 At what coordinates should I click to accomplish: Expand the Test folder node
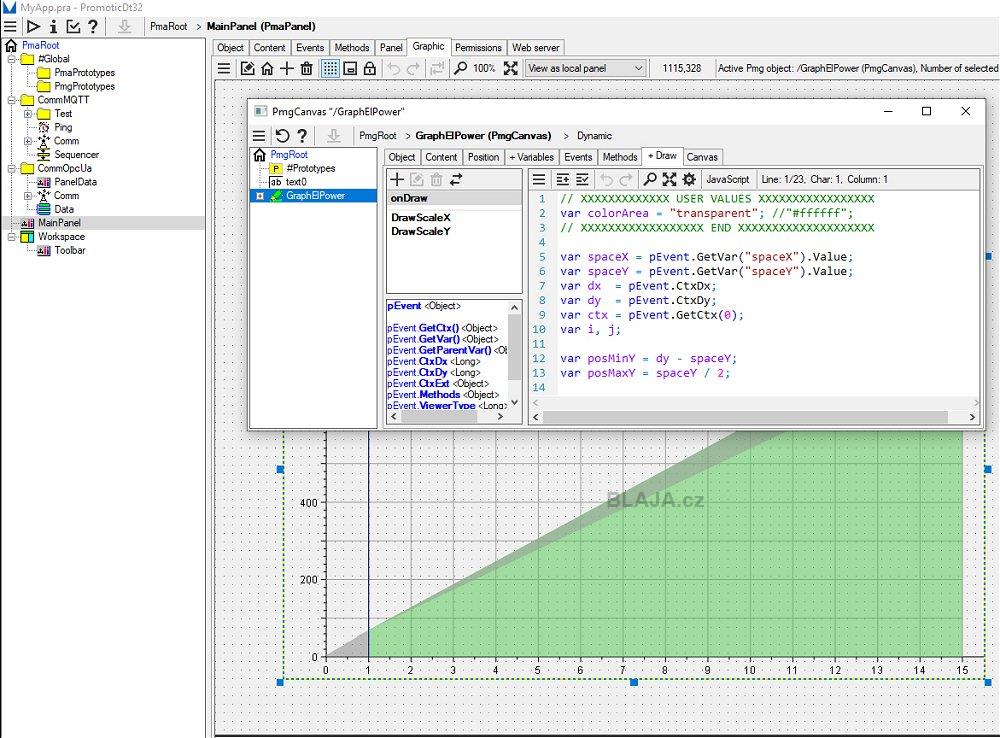point(28,114)
